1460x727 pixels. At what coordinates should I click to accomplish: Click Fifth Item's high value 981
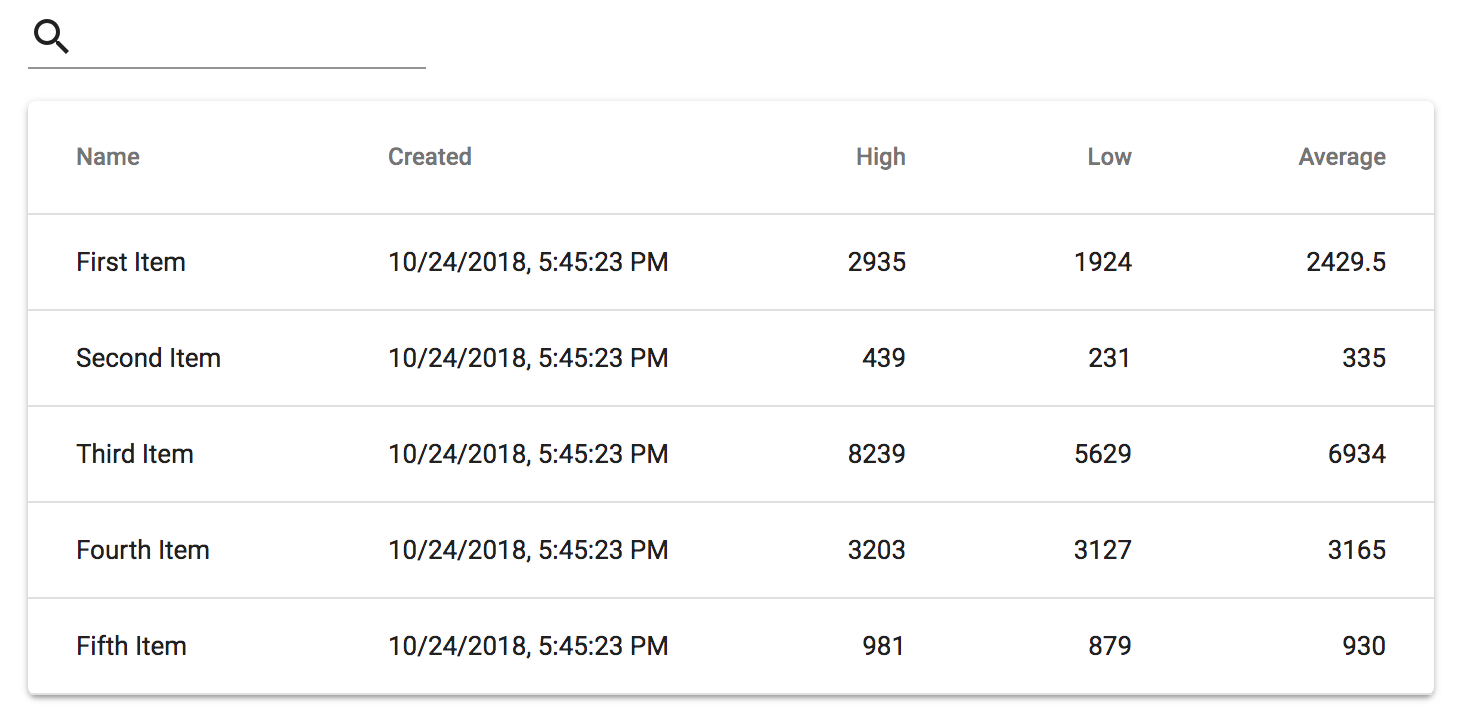click(x=883, y=646)
